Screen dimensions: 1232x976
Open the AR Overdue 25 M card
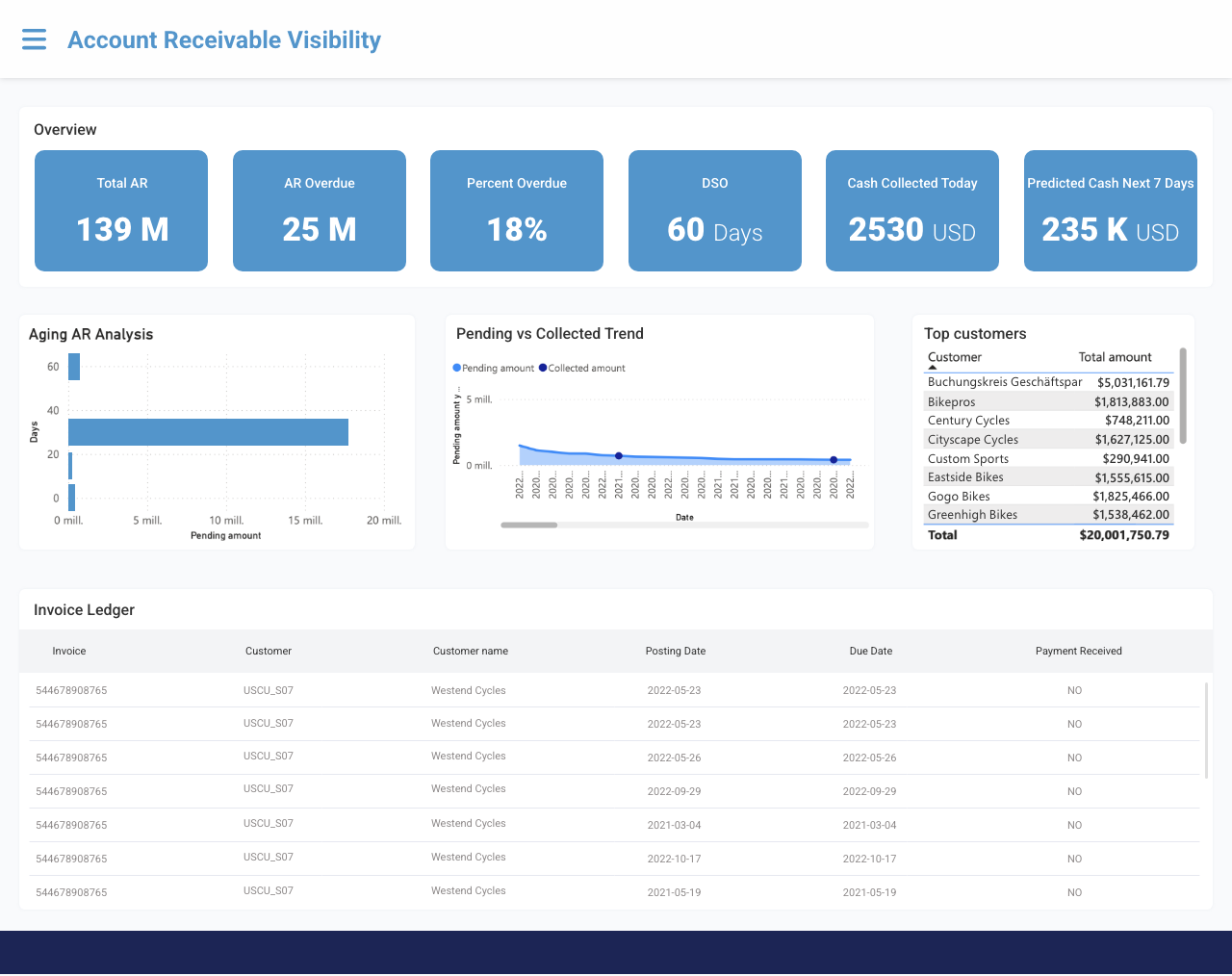point(319,211)
